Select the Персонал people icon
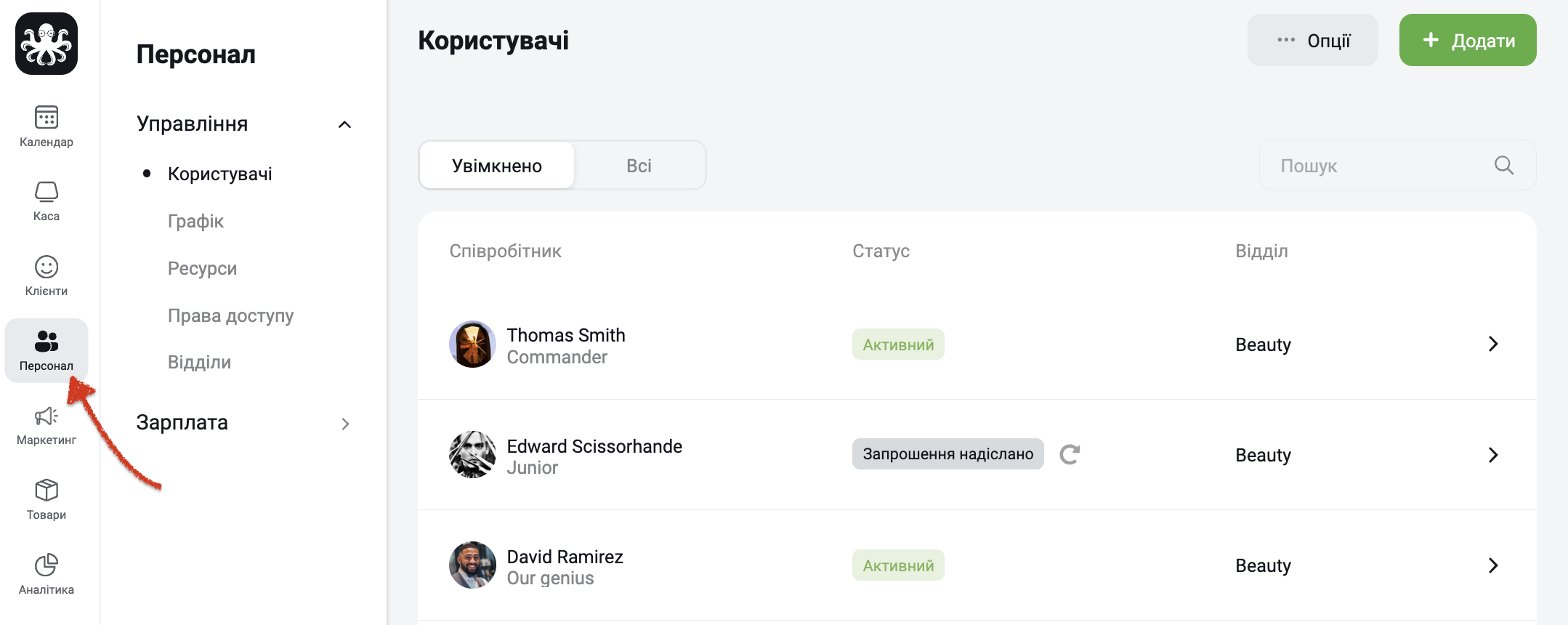Image resolution: width=1568 pixels, height=625 pixels. 47,341
